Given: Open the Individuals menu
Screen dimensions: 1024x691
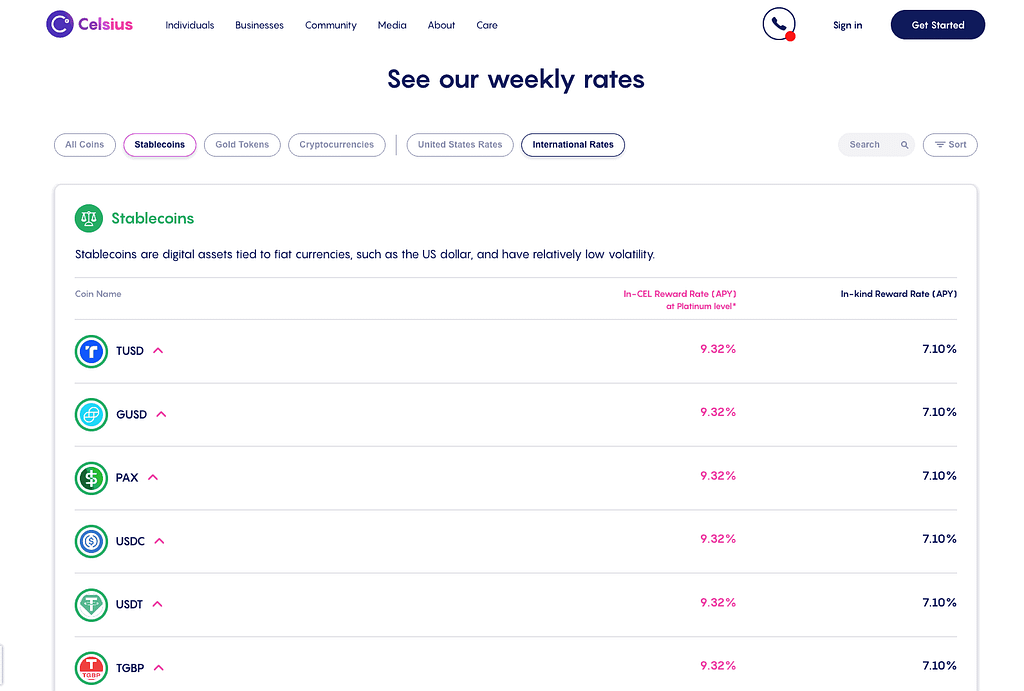Looking at the screenshot, I should [x=189, y=25].
